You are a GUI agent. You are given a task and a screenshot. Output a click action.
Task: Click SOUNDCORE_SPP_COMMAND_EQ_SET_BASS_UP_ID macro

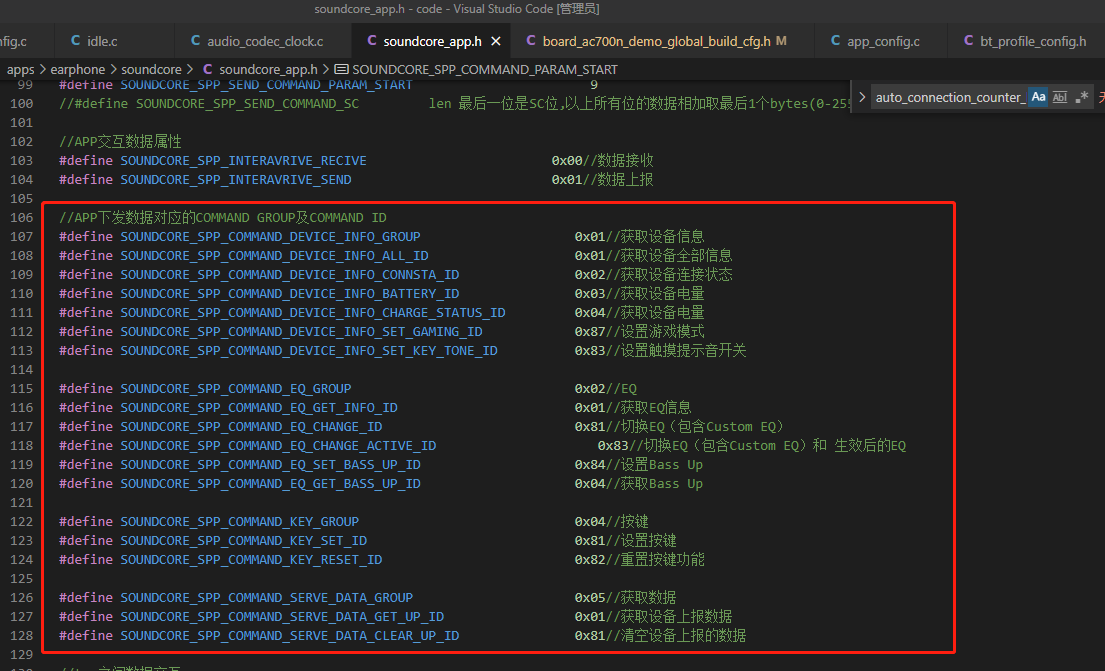(270, 465)
